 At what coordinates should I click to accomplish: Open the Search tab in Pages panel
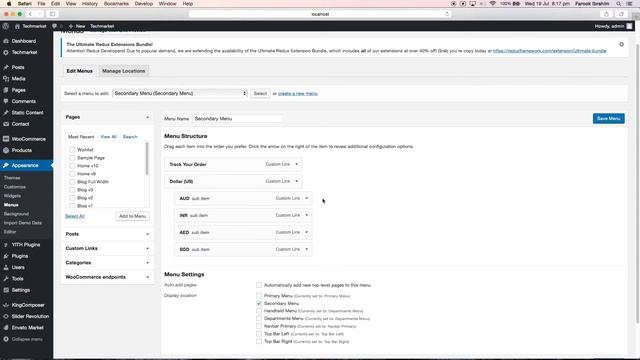130,137
